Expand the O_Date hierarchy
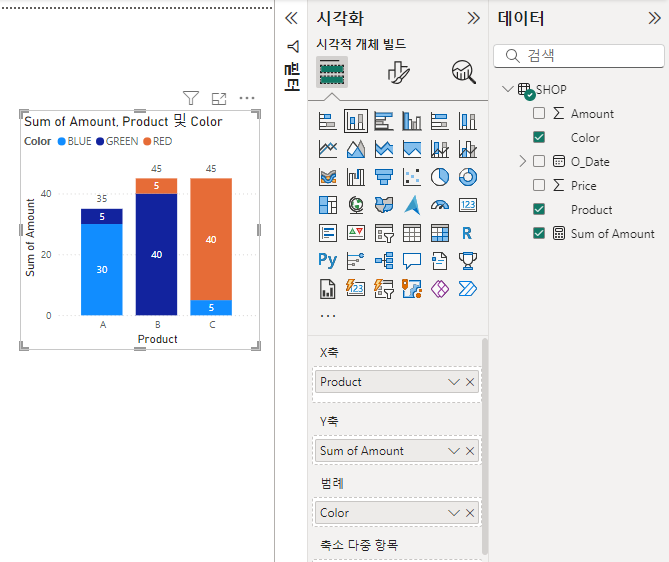Viewport: 669px width, 562px height. point(523,161)
